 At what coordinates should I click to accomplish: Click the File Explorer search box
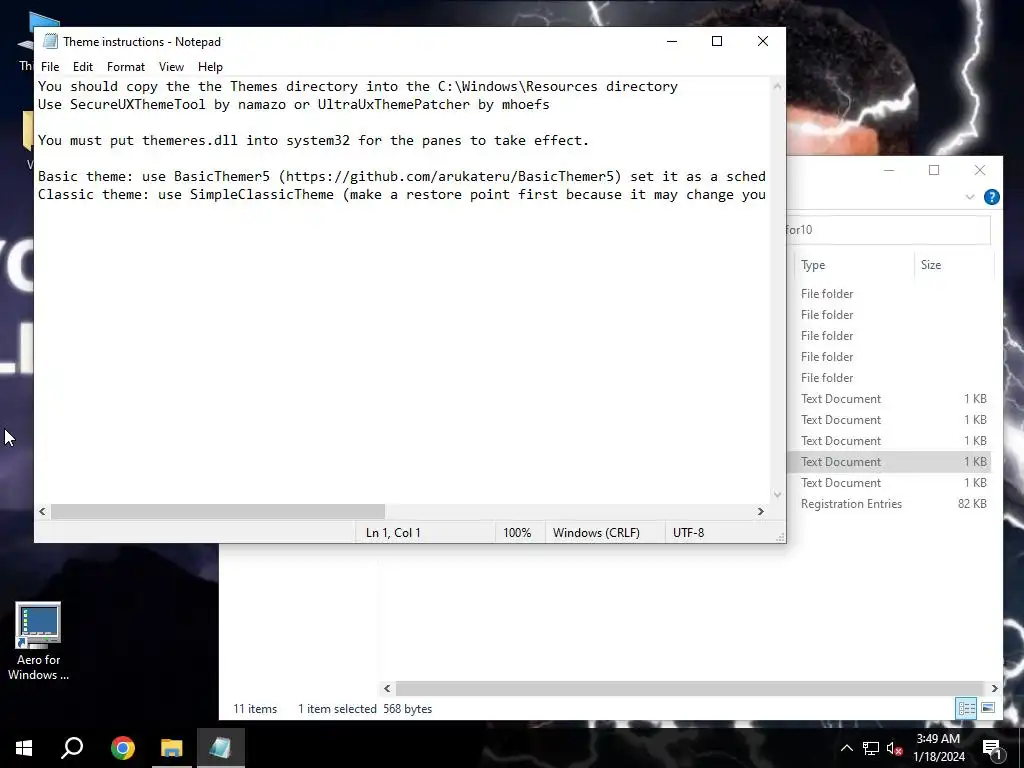point(889,230)
